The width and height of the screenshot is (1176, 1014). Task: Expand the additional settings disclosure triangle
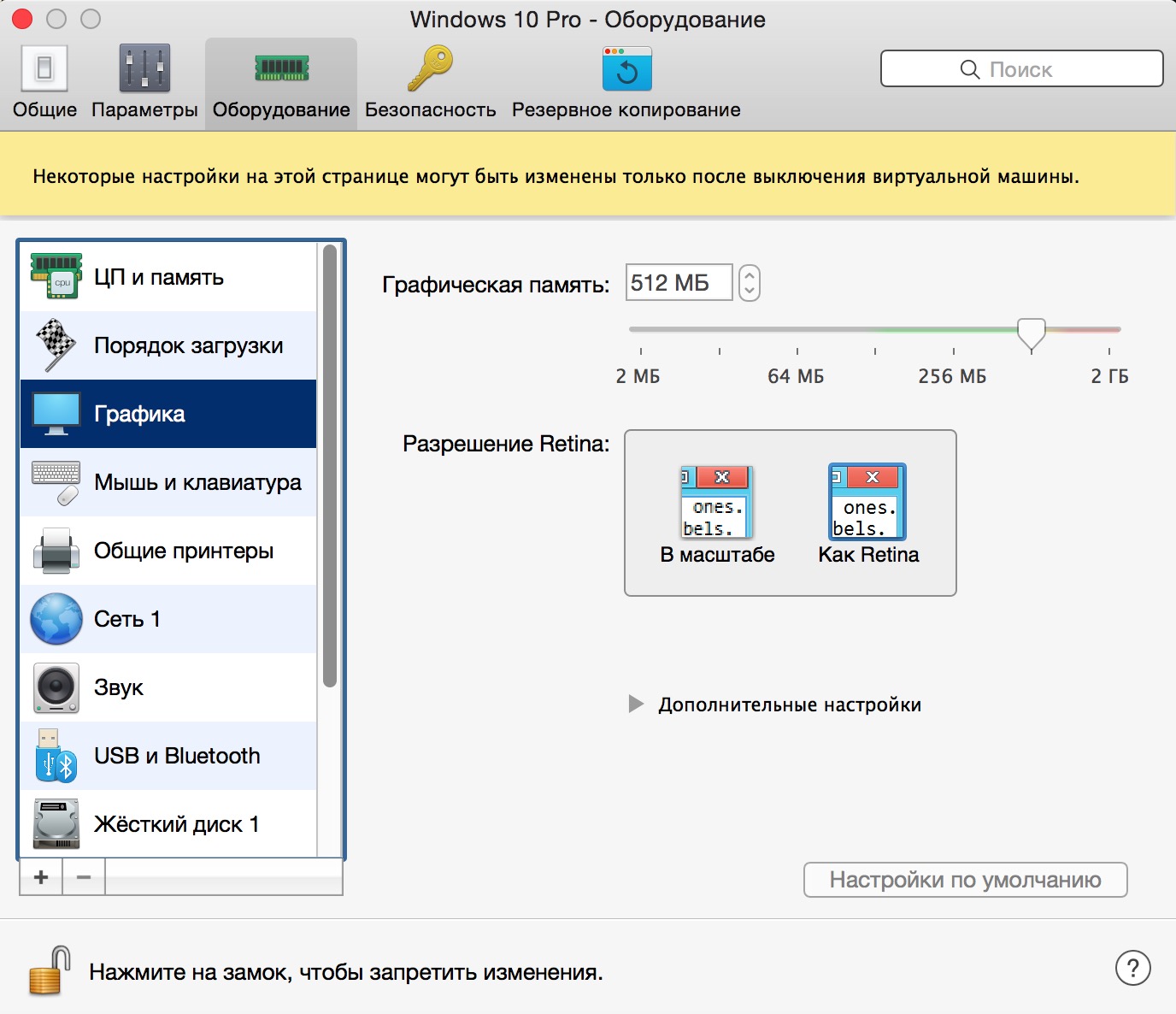(x=636, y=704)
